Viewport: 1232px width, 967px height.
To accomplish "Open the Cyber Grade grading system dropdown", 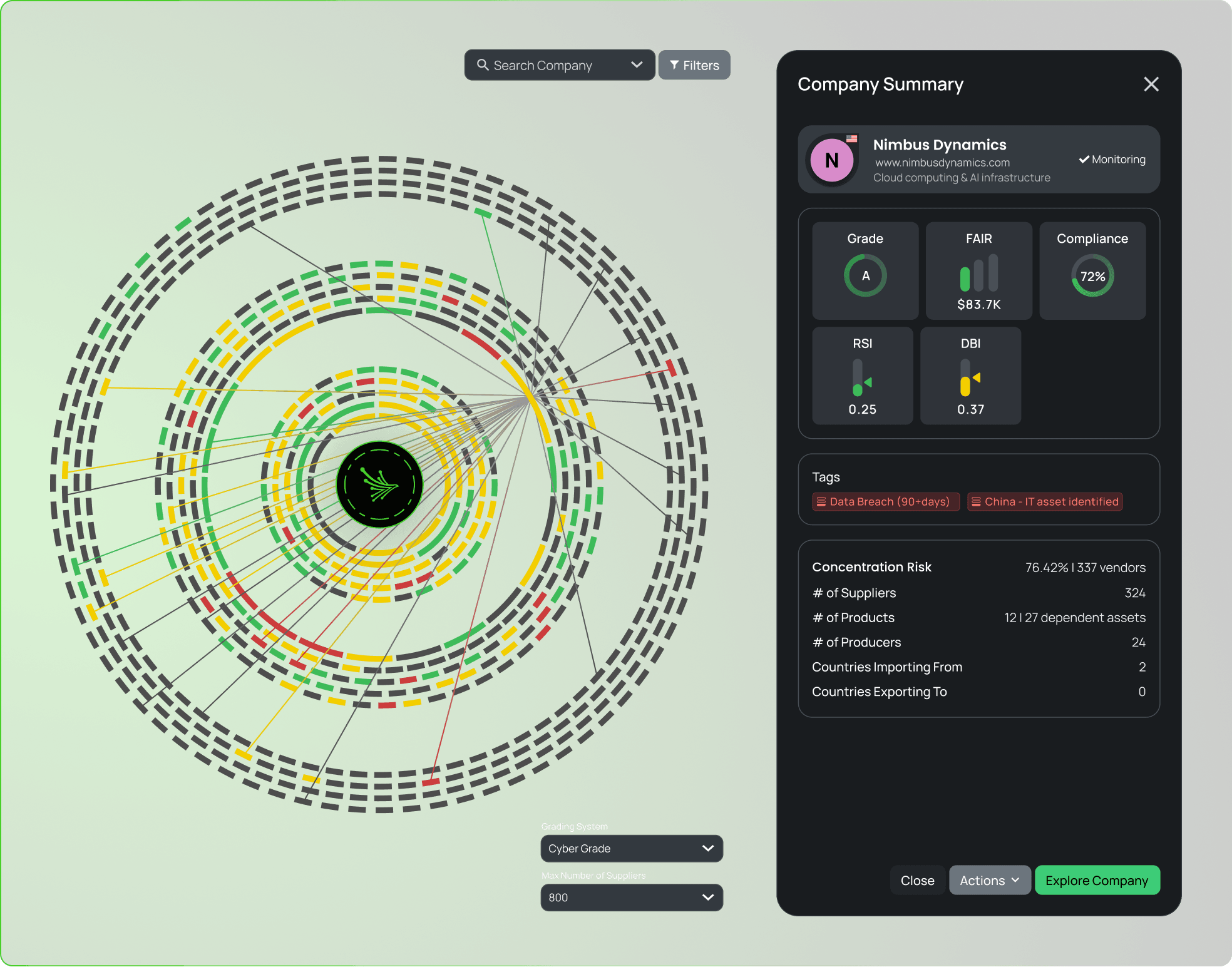I will [x=631, y=849].
